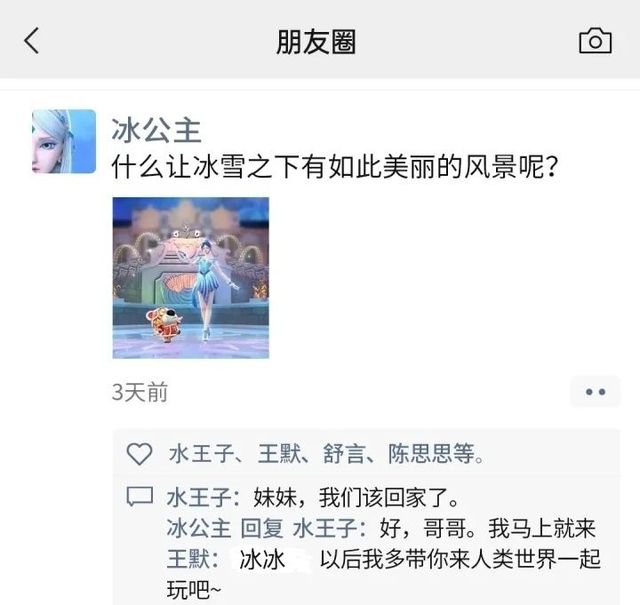The image size is (640, 605).
Task: Tap the back arrow icon
Action: tap(31, 41)
